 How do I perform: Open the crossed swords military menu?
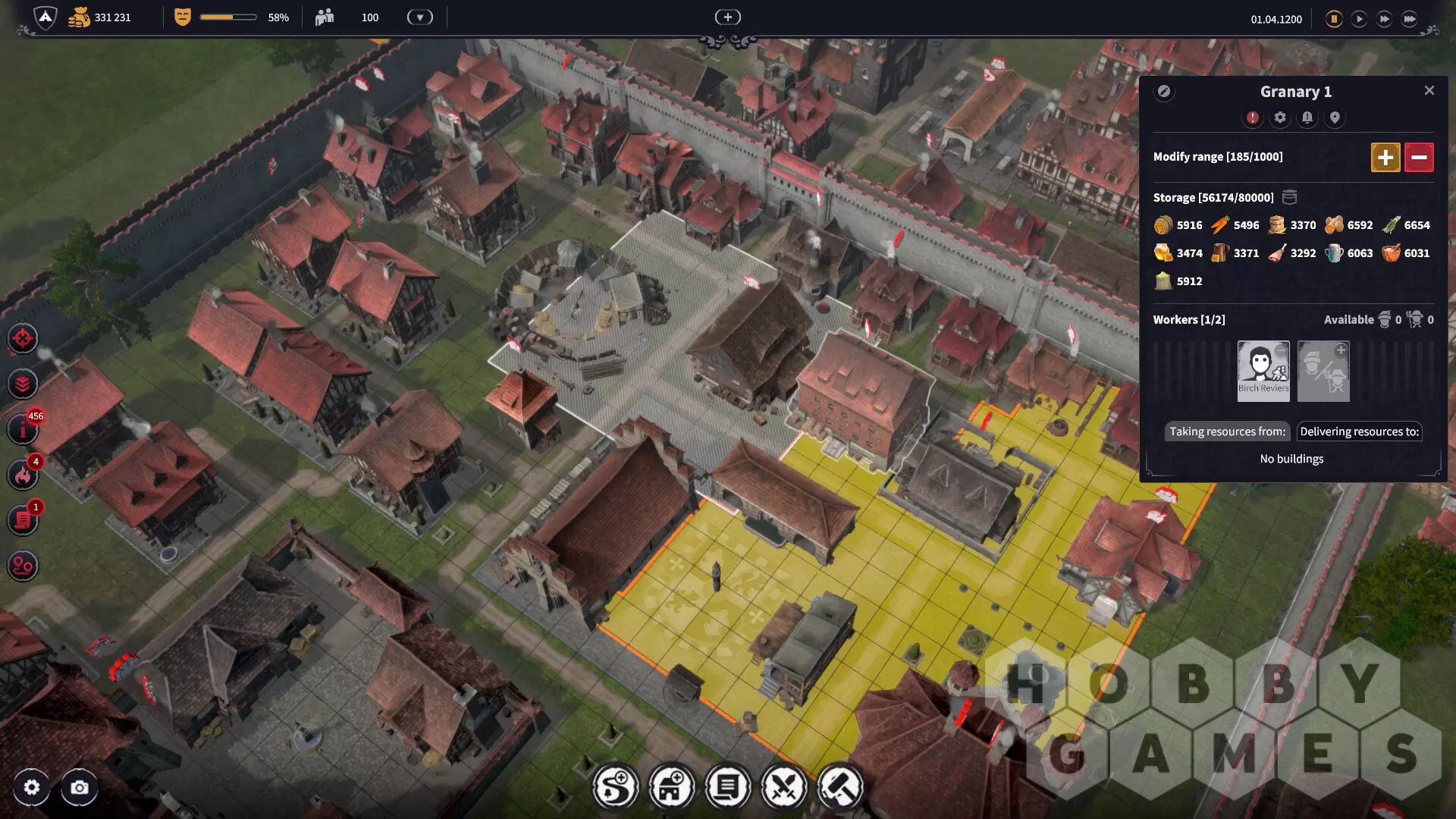(x=784, y=787)
